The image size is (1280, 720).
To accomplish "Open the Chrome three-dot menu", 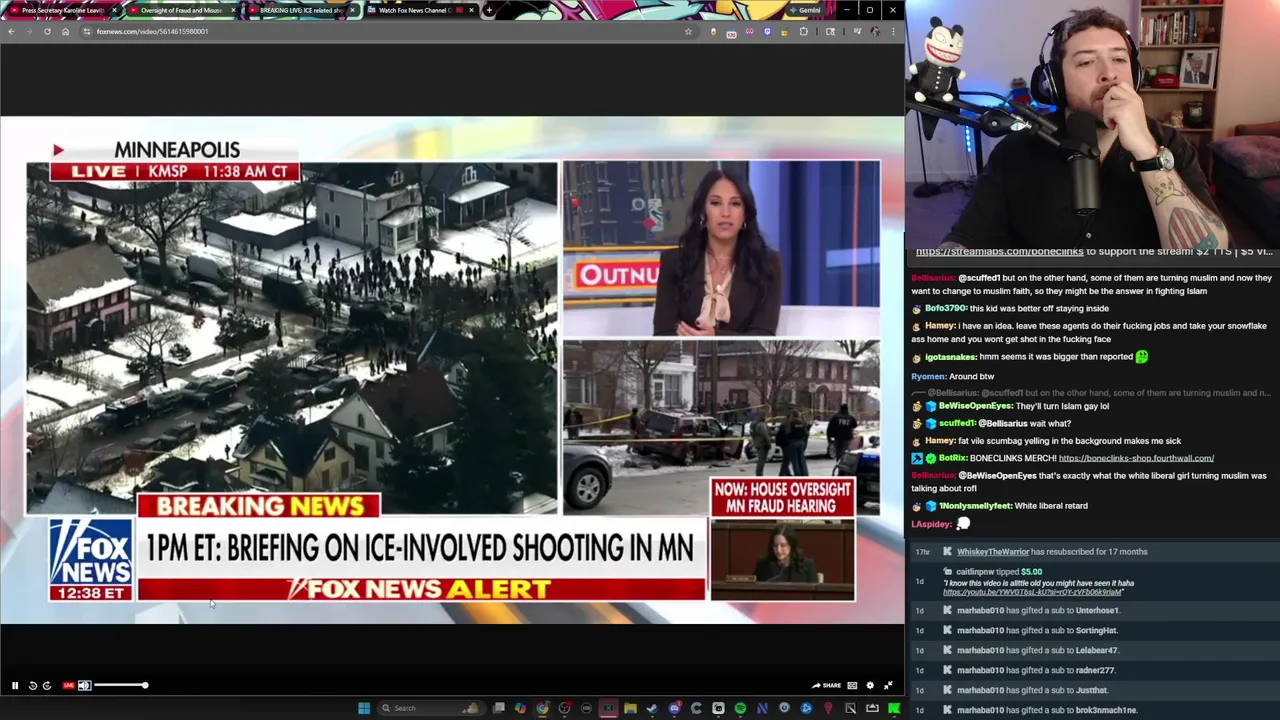I will 893,31.
